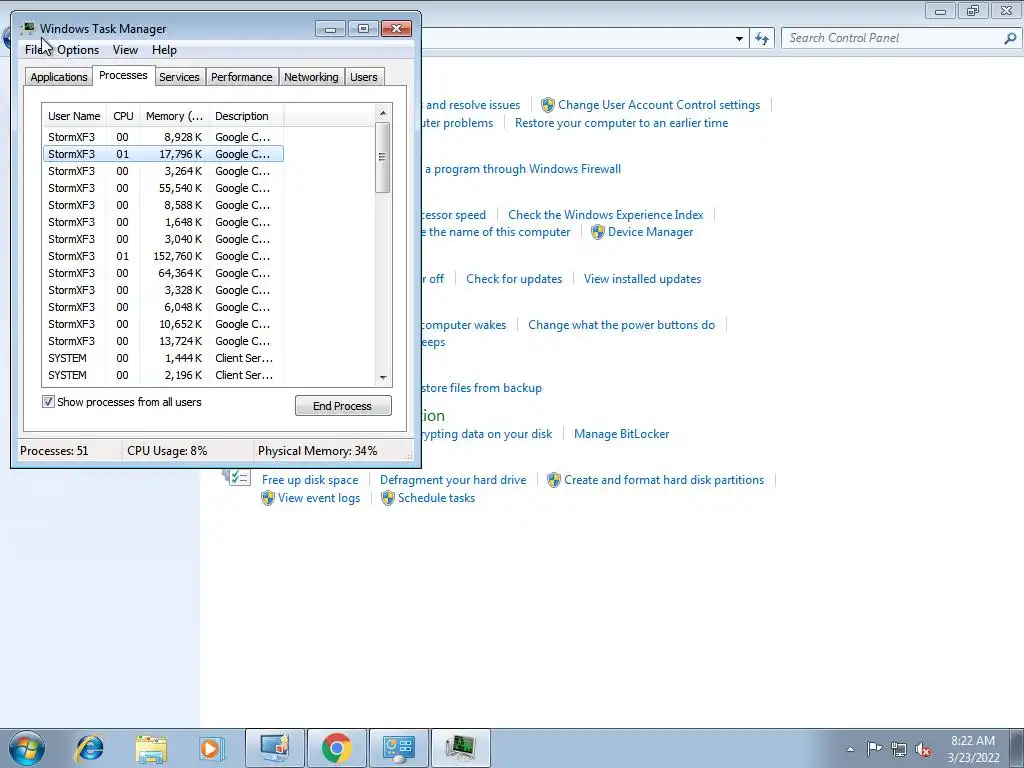Switch to the Networking tab
The image size is (1024, 768).
(311, 77)
